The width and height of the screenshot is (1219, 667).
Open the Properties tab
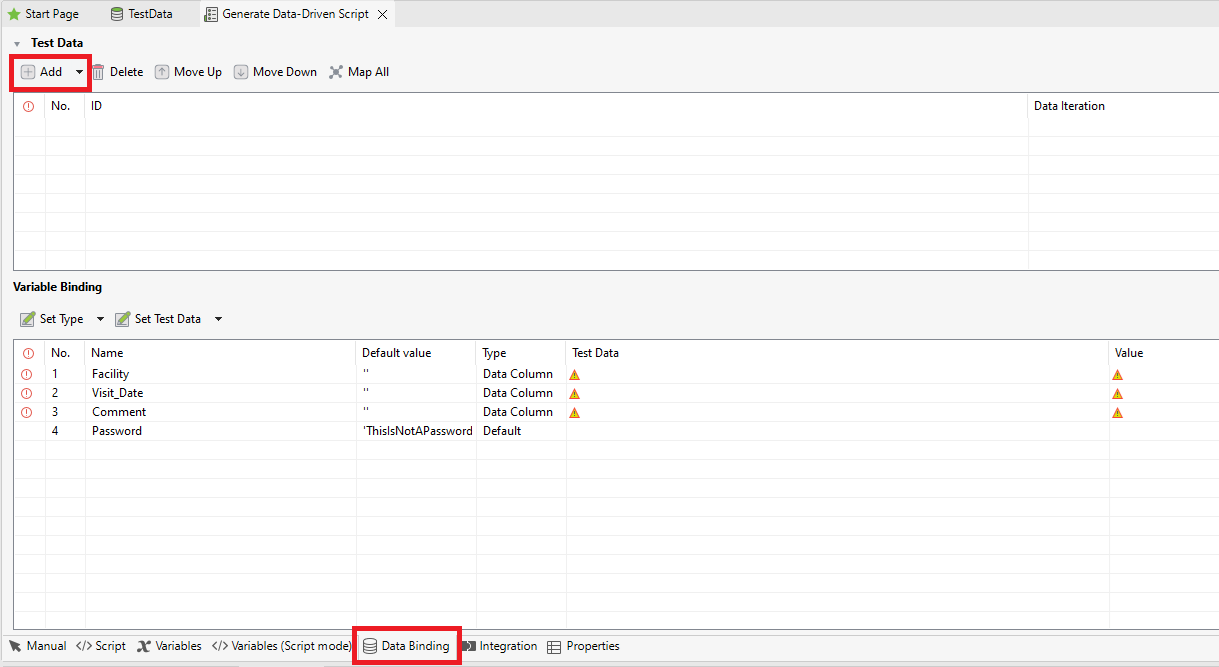(584, 646)
